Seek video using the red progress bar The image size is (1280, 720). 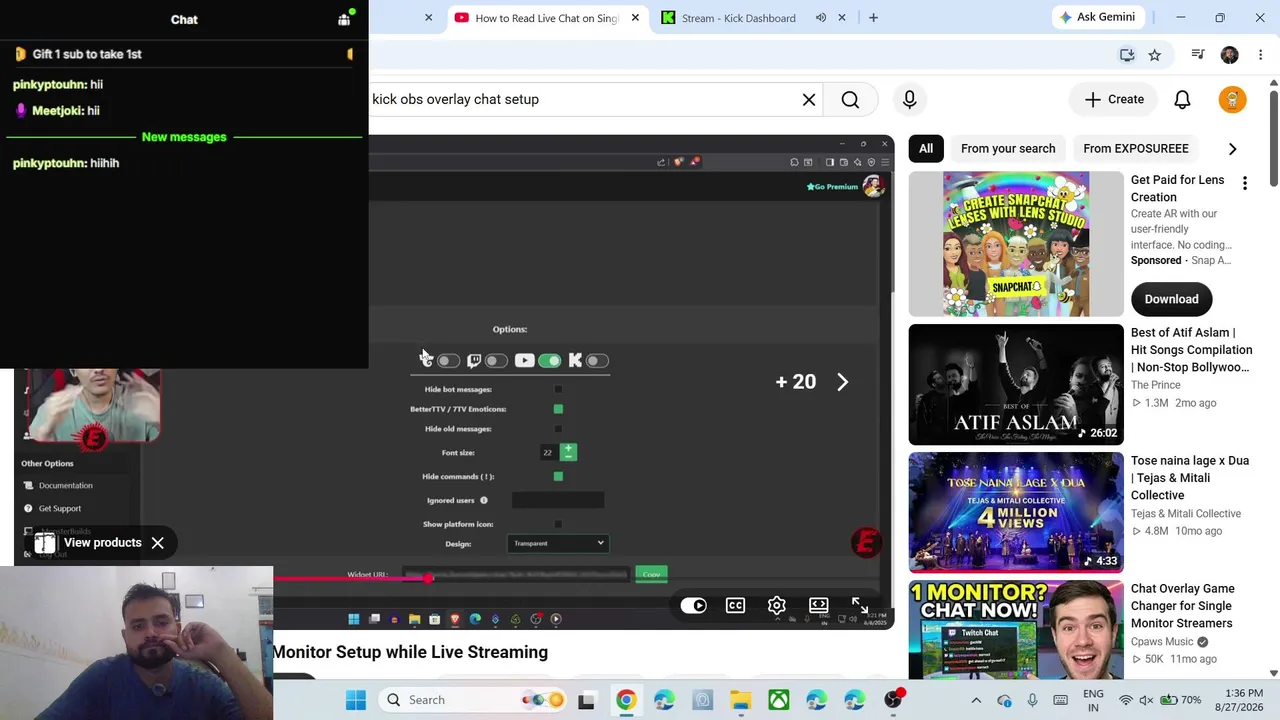pos(351,578)
